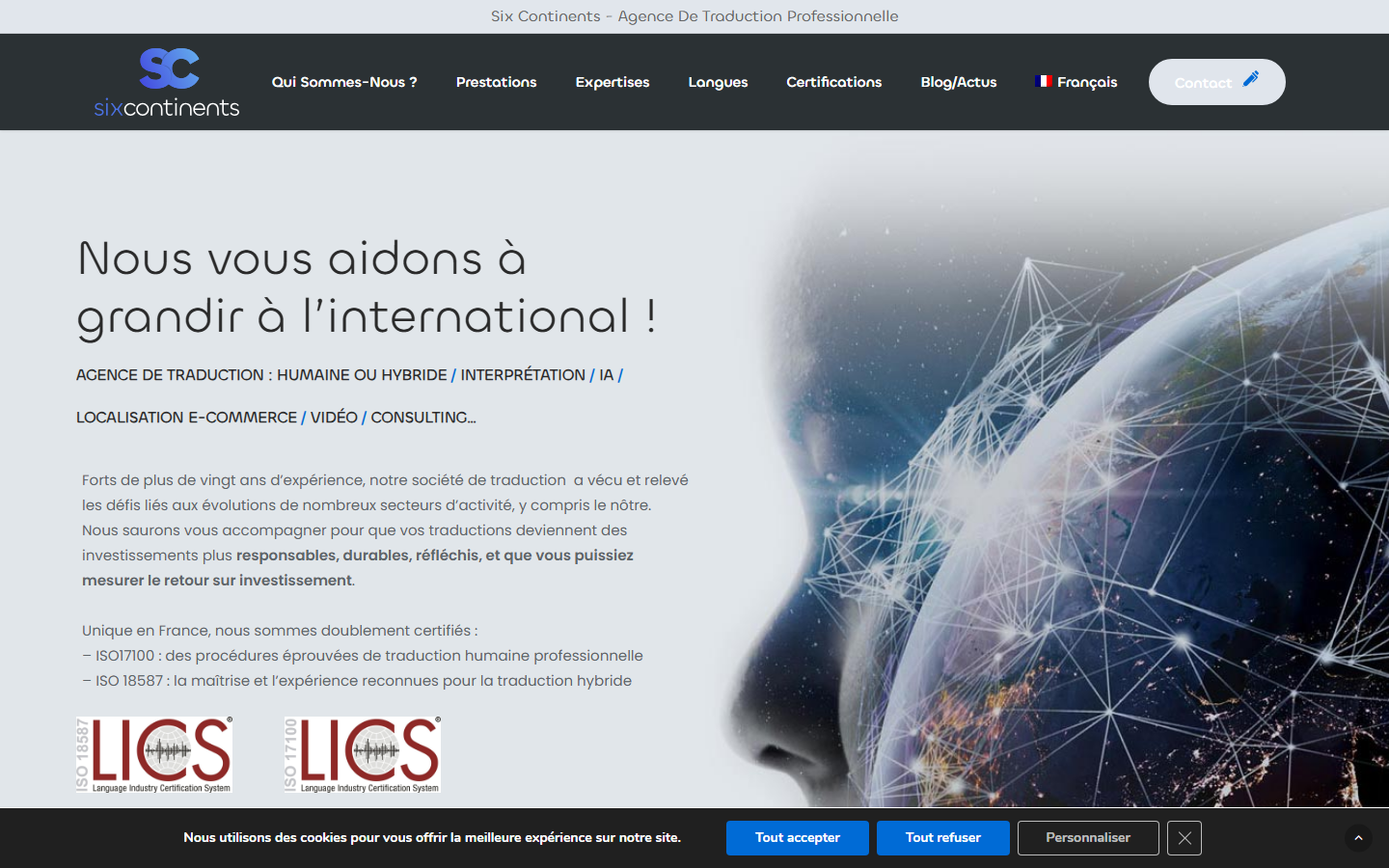Click the pencil icon in Contact button
Screen dimensions: 1389x868
(x=1251, y=79)
